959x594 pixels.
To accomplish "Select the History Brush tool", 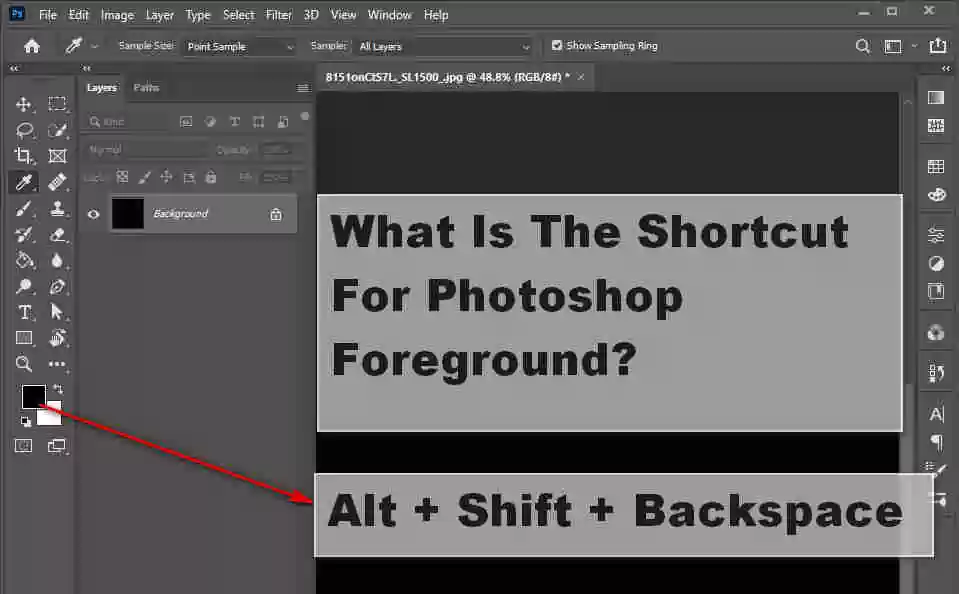I will tap(24, 234).
